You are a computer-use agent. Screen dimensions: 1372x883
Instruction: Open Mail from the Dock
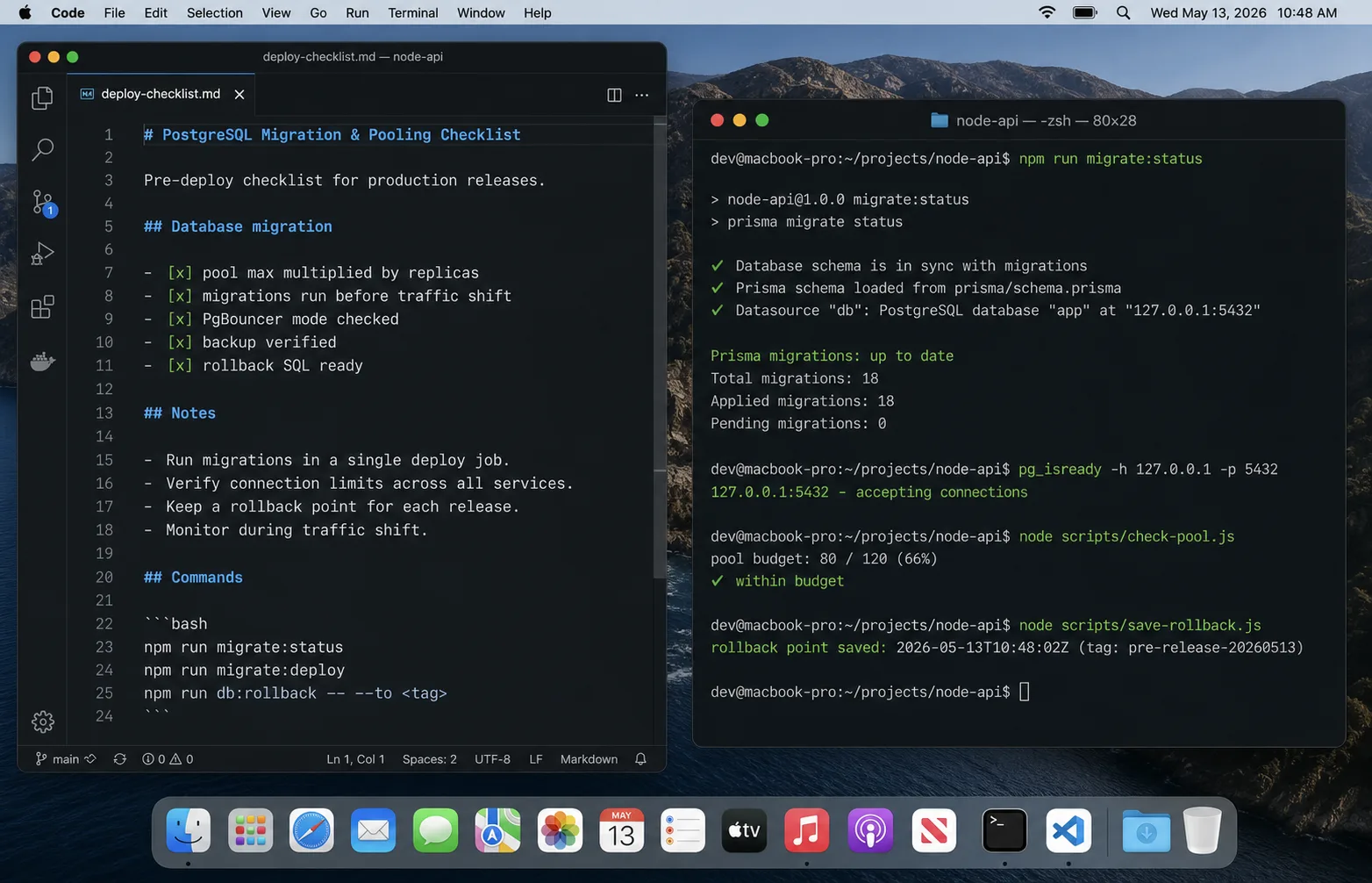374,830
